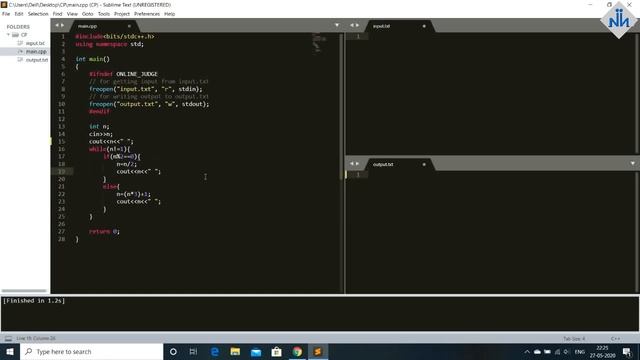Launch Microsoft Edge from the taskbar
The height and width of the screenshot is (360, 640).
[214, 351]
